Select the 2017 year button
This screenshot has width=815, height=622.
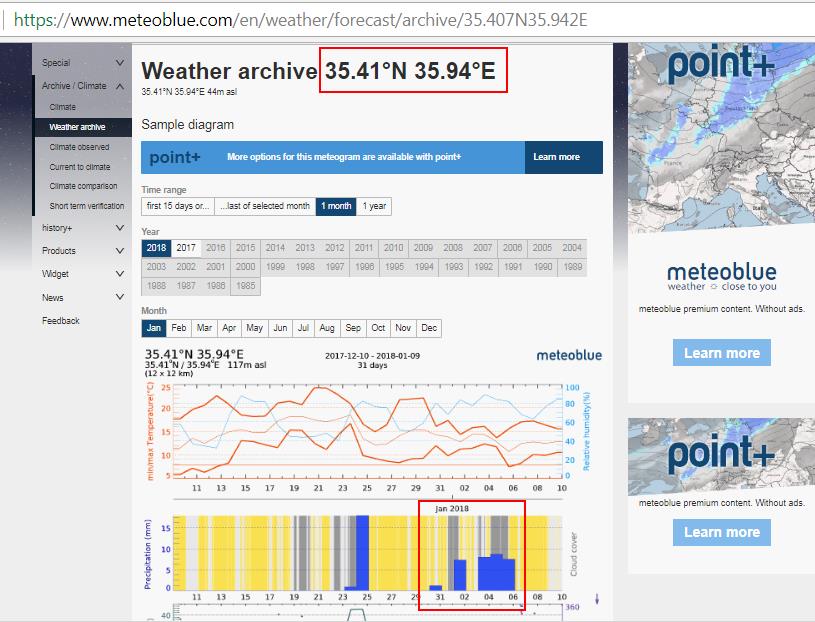(186, 248)
